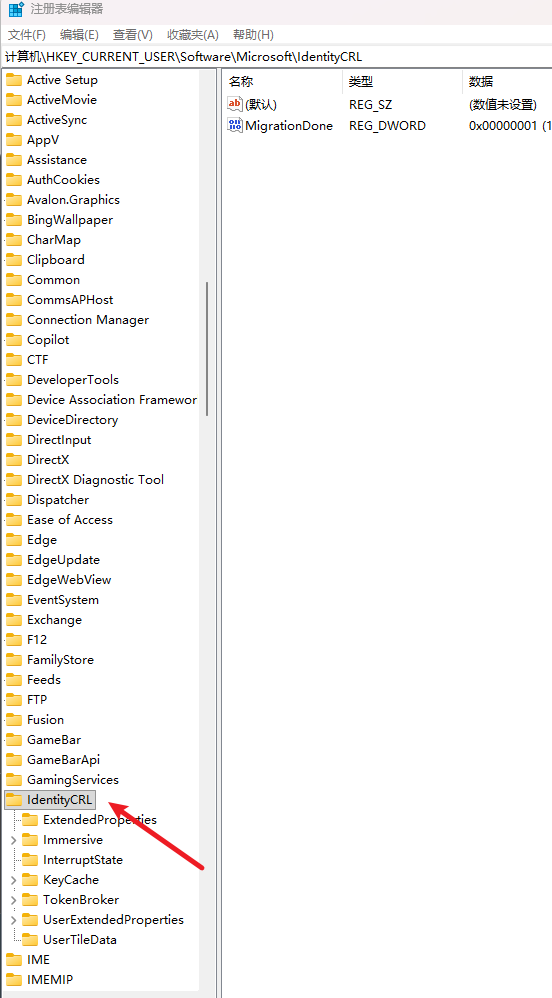The height and width of the screenshot is (998, 552).
Task: Select the EventSystem key
Action: coord(63,600)
